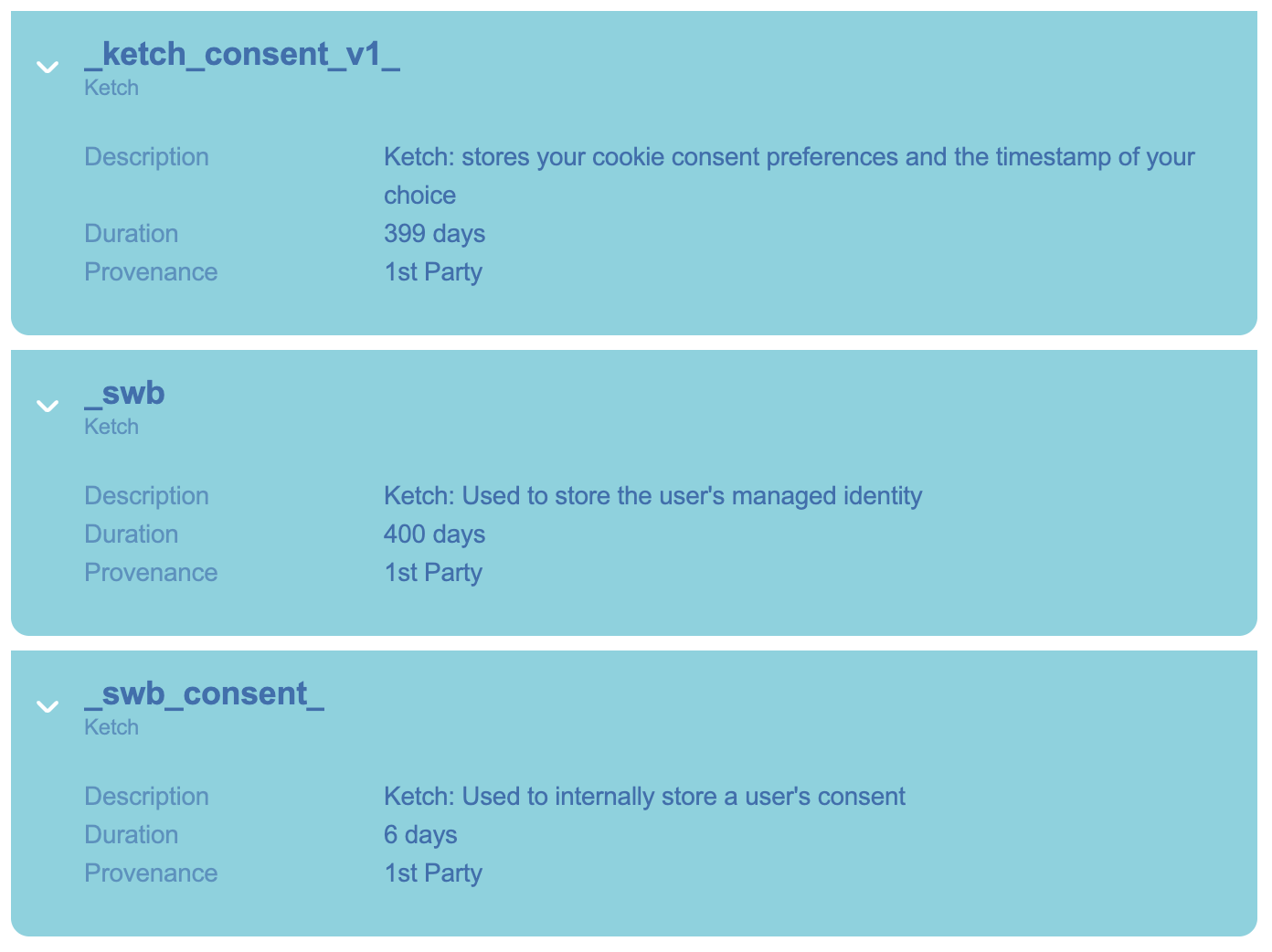Collapse the _swb_consent_ cookie chevron

[x=48, y=706]
